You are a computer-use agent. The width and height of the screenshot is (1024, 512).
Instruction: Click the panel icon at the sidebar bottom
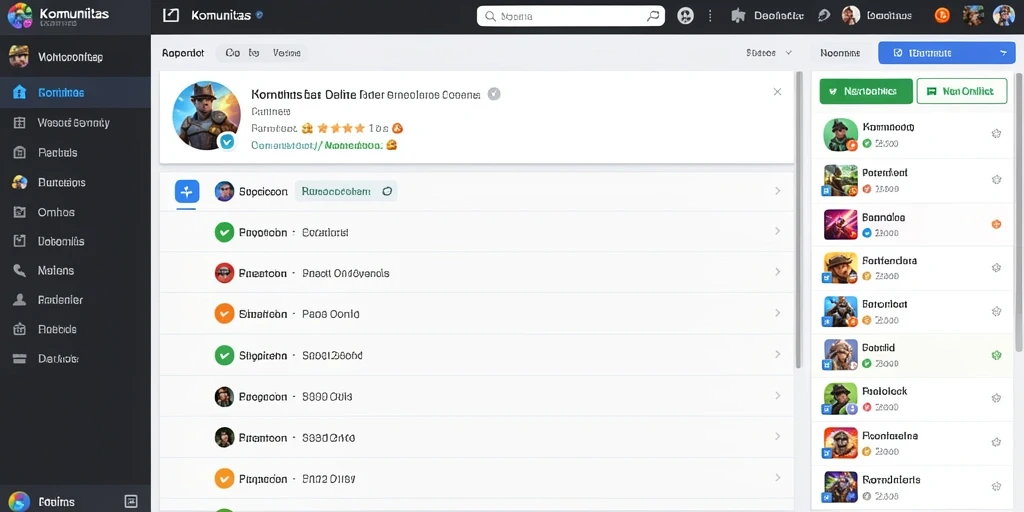131,502
